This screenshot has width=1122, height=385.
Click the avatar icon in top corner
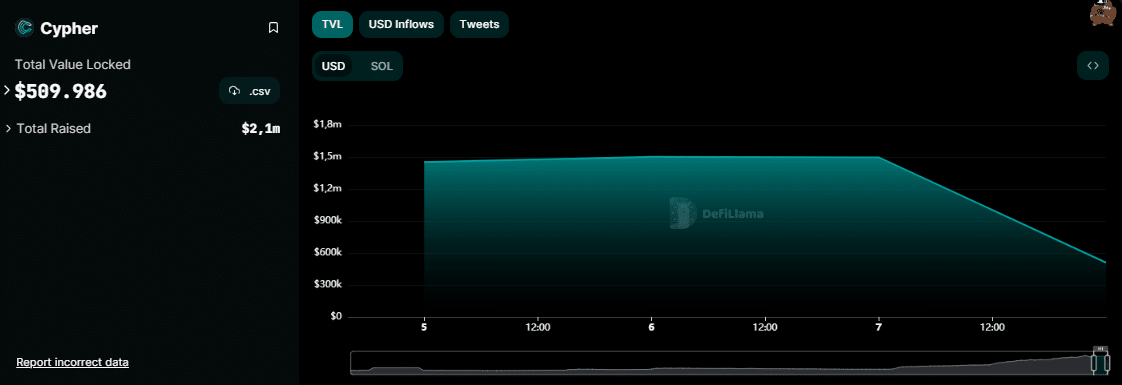click(1105, 13)
